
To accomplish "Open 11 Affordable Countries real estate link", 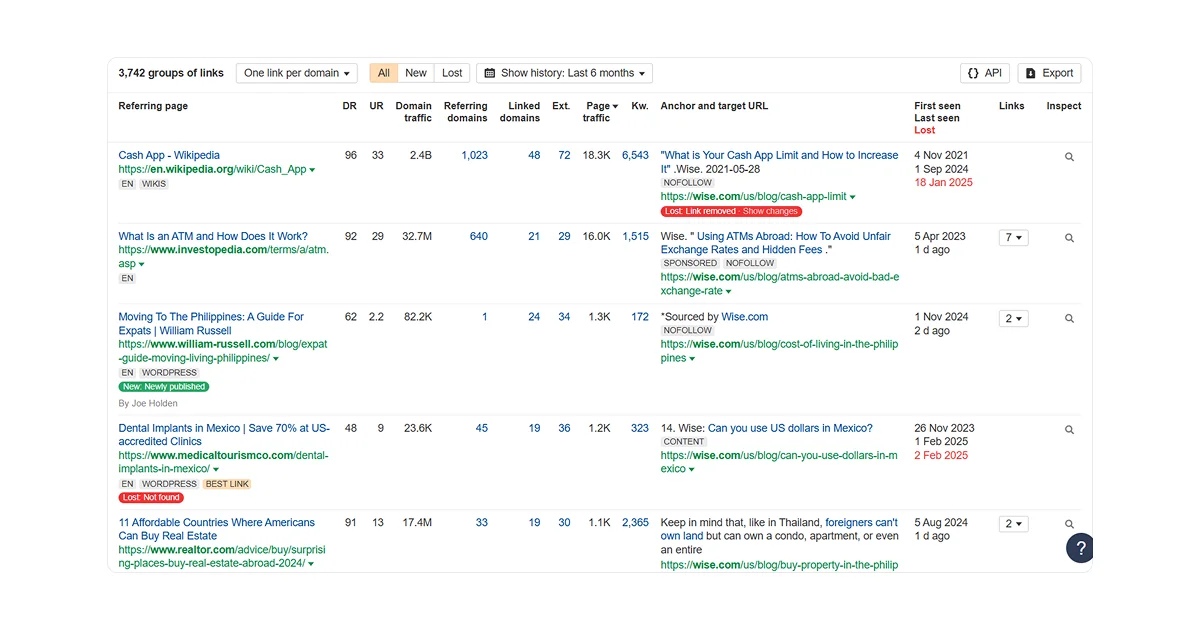I will (x=216, y=529).
